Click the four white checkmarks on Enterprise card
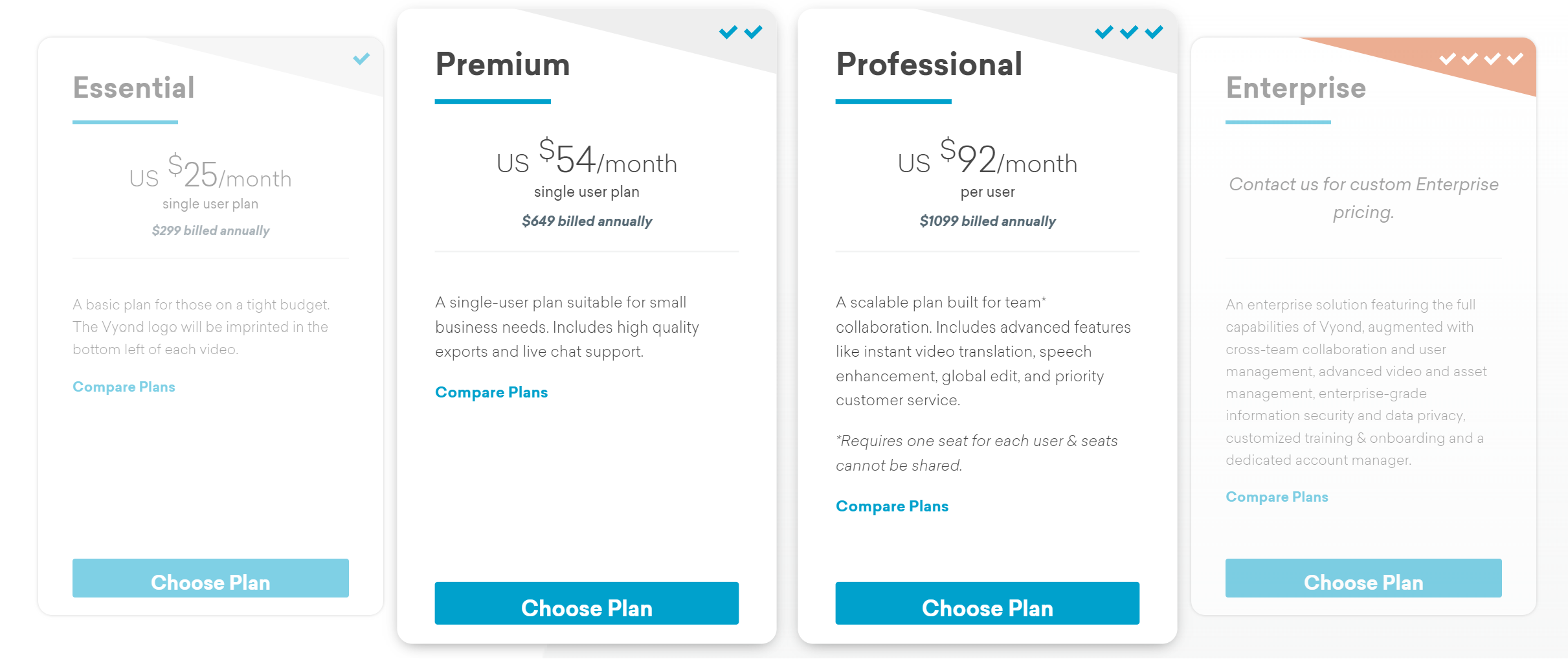Screen dimensions: 1568x659 [x=1481, y=60]
